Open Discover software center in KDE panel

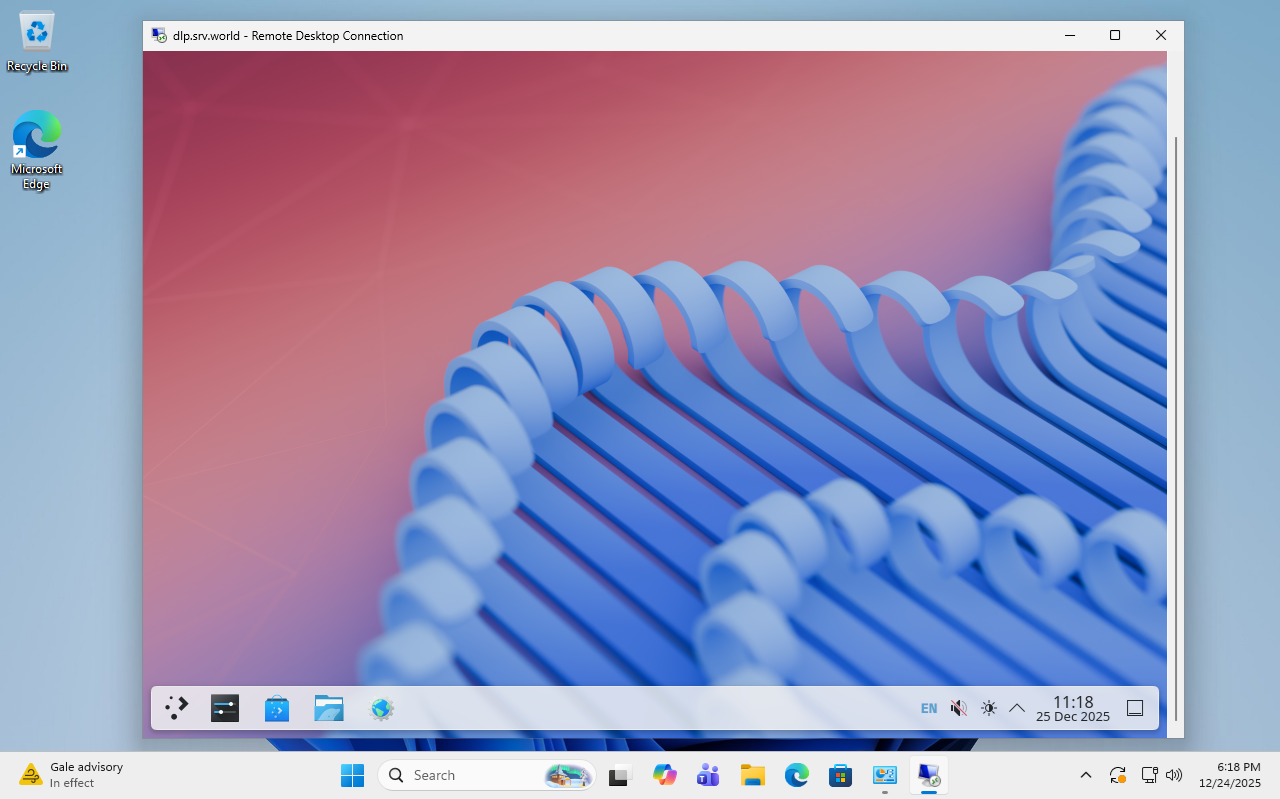coord(277,708)
